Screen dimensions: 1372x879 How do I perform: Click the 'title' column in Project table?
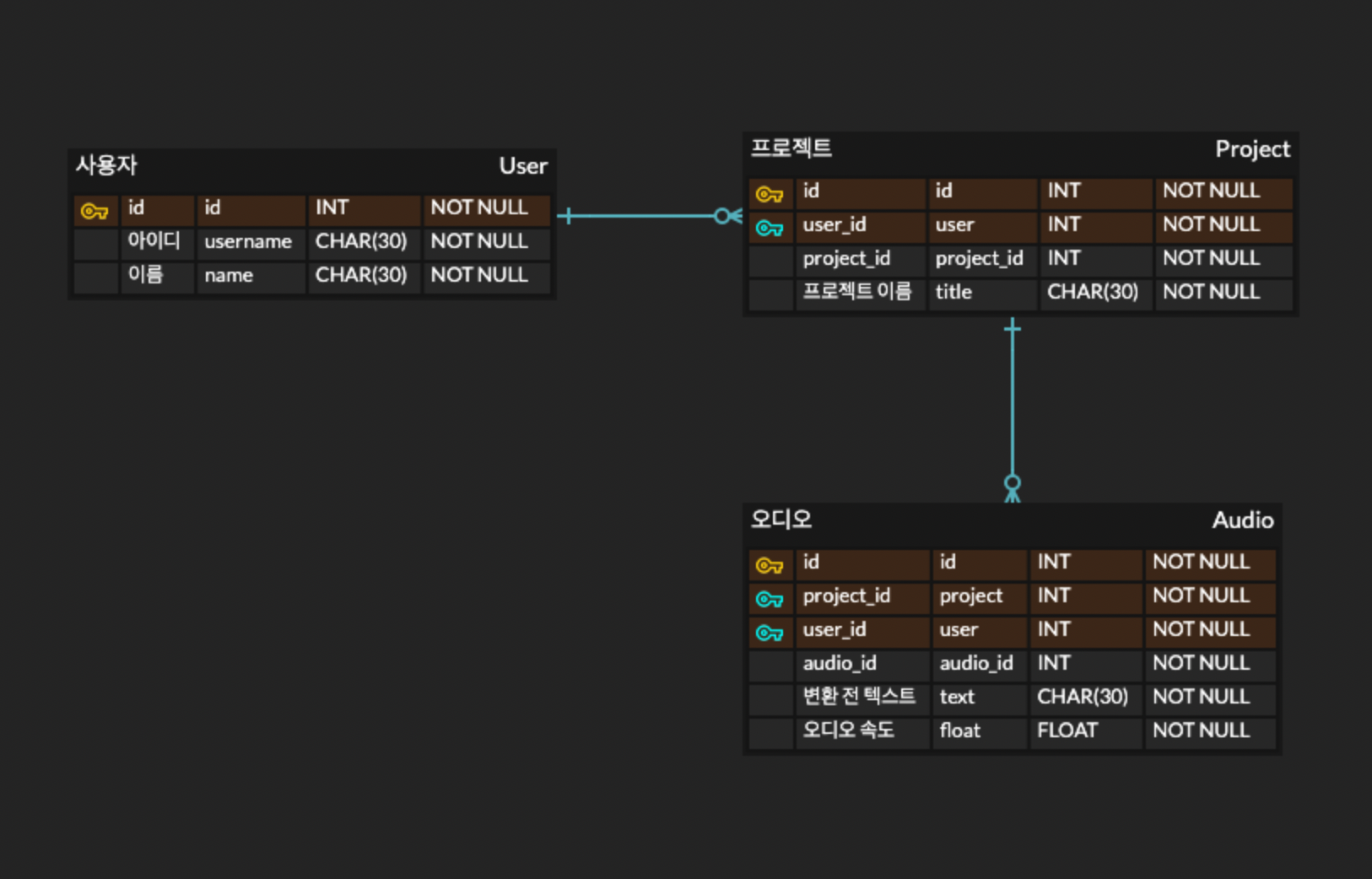983,293
